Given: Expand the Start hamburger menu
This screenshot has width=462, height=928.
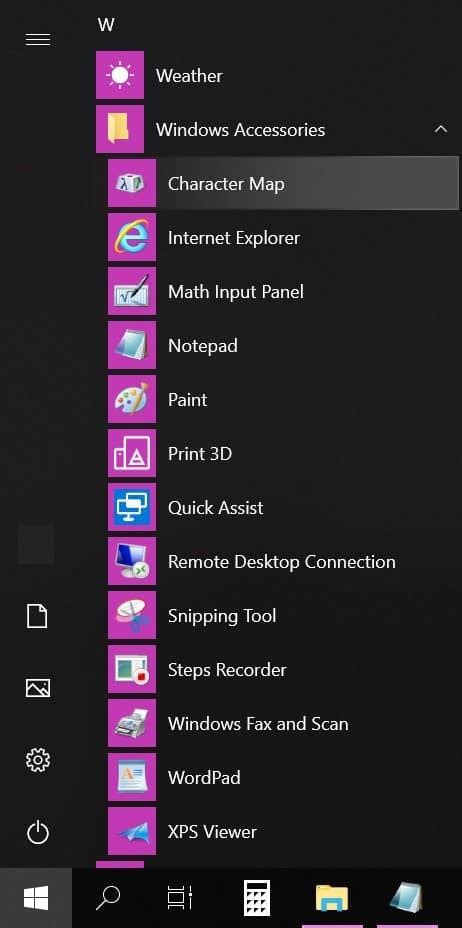Looking at the screenshot, I should pyautogui.click(x=38, y=40).
